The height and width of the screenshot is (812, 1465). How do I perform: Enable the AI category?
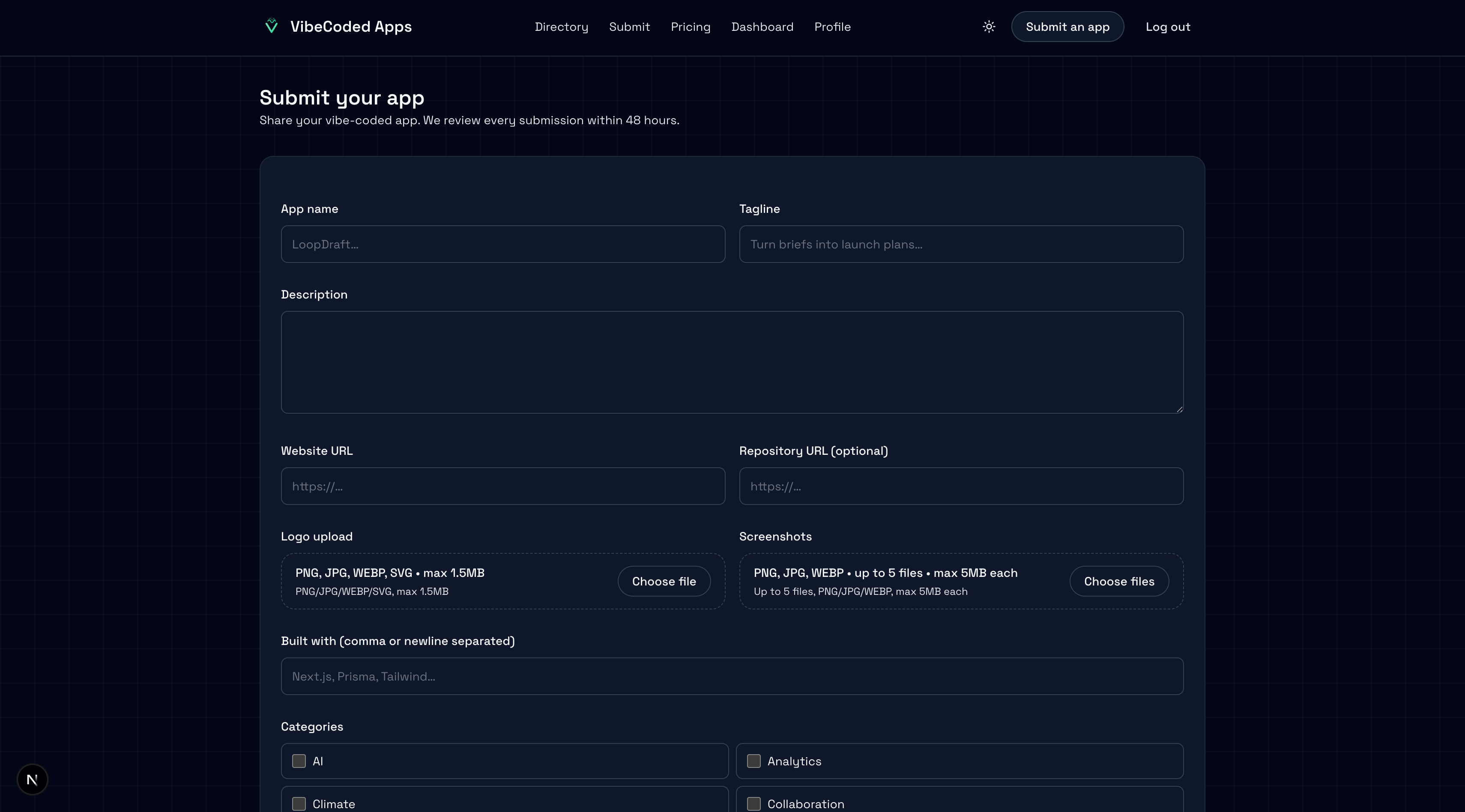pyautogui.click(x=299, y=761)
